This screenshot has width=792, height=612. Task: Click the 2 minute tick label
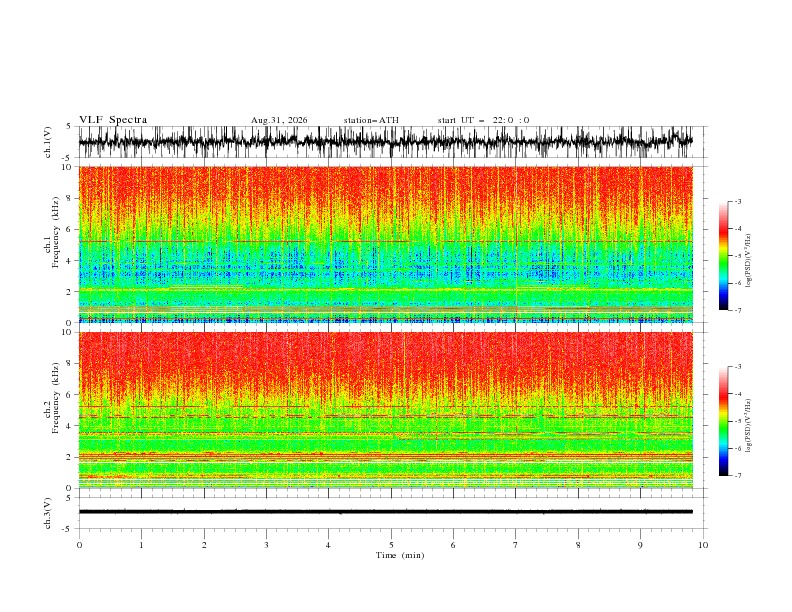click(204, 545)
